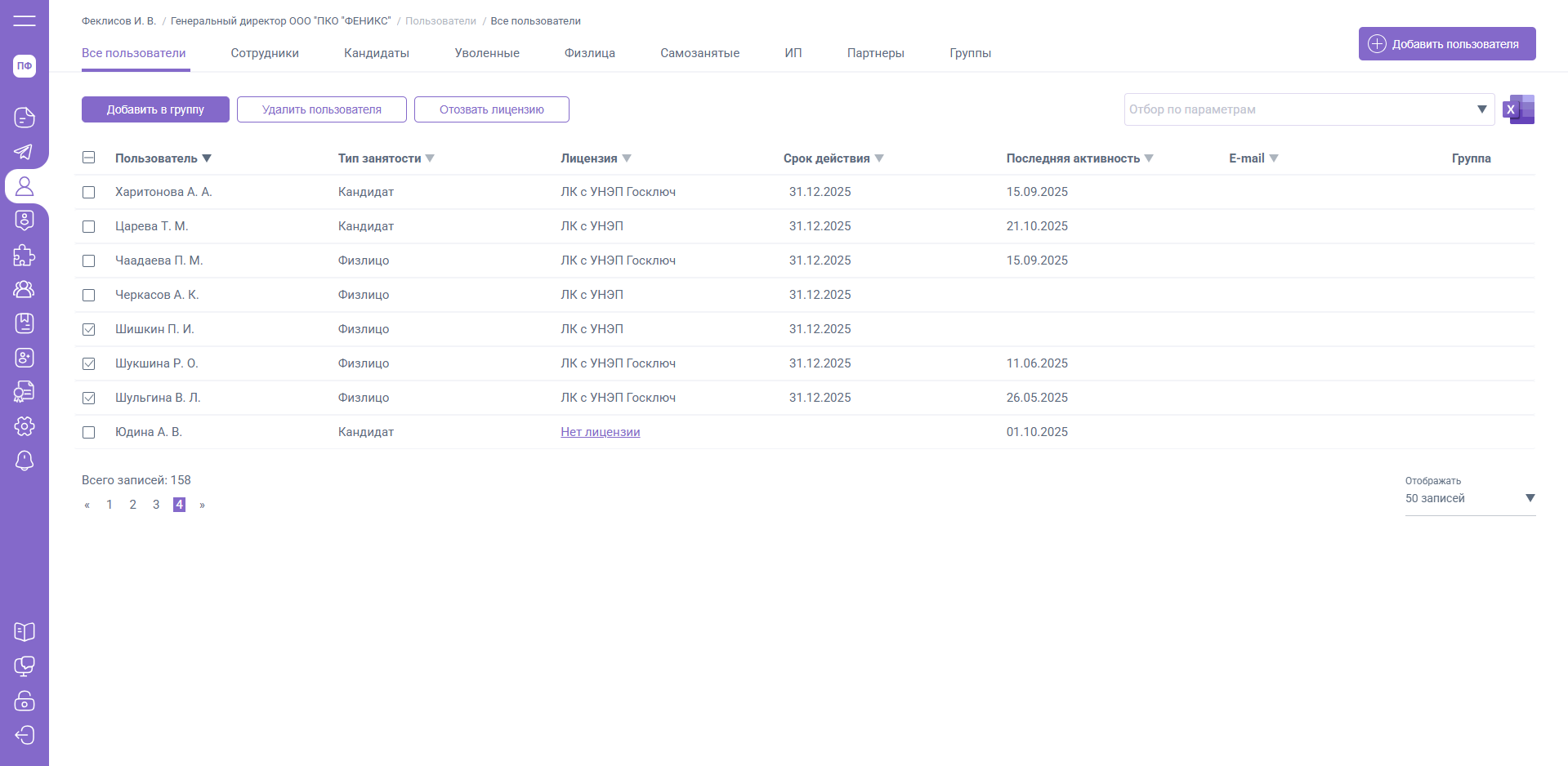Viewport: 1568px width, 766px height.
Task: Expand the Отбор по параметрам dropdown
Action: pyautogui.click(x=1481, y=109)
